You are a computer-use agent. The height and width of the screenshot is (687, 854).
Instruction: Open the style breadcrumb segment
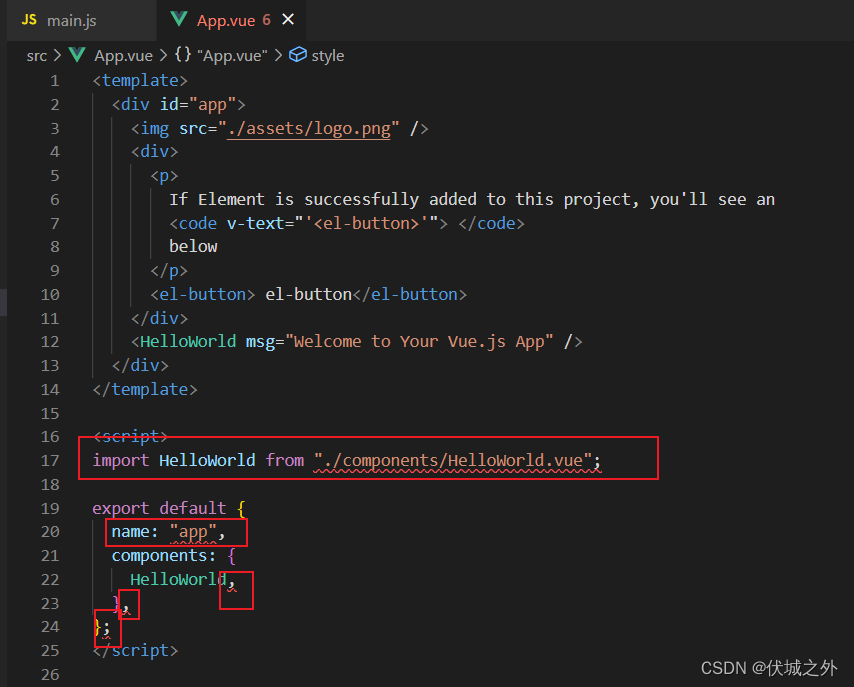pyautogui.click(x=327, y=56)
